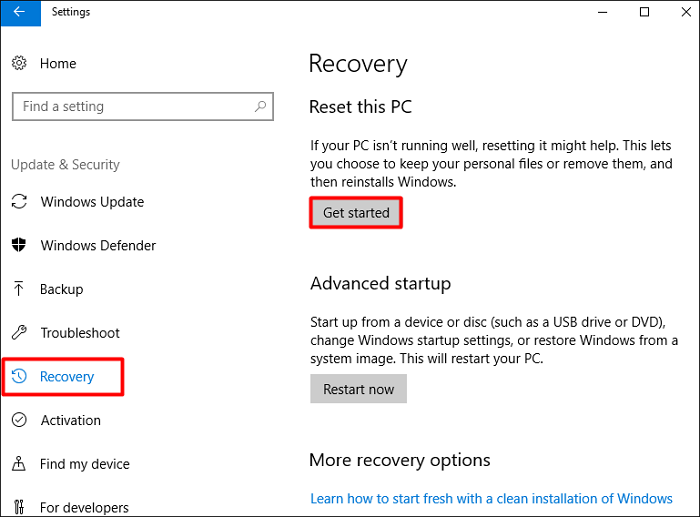Click the Windows Update sync icon
Image resolution: width=700 pixels, height=517 pixels.
pyautogui.click(x=19, y=202)
